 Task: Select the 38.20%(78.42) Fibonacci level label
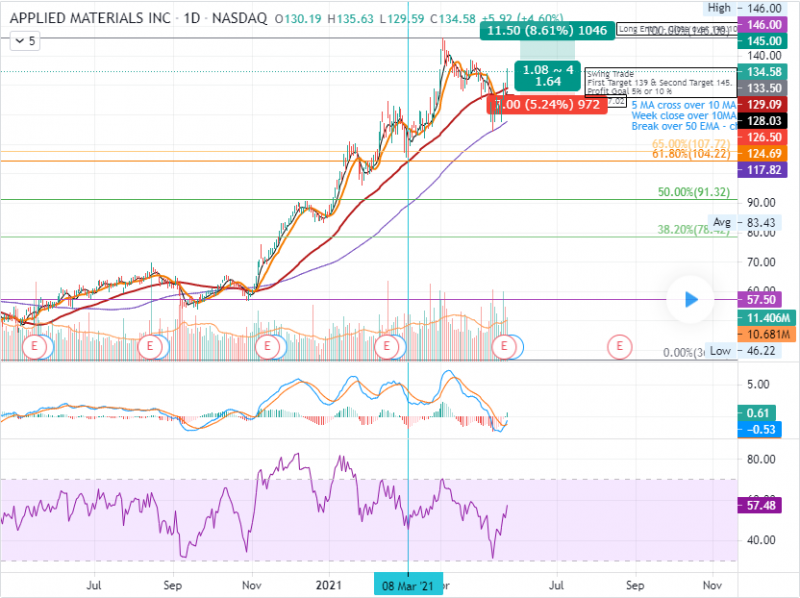tap(690, 229)
